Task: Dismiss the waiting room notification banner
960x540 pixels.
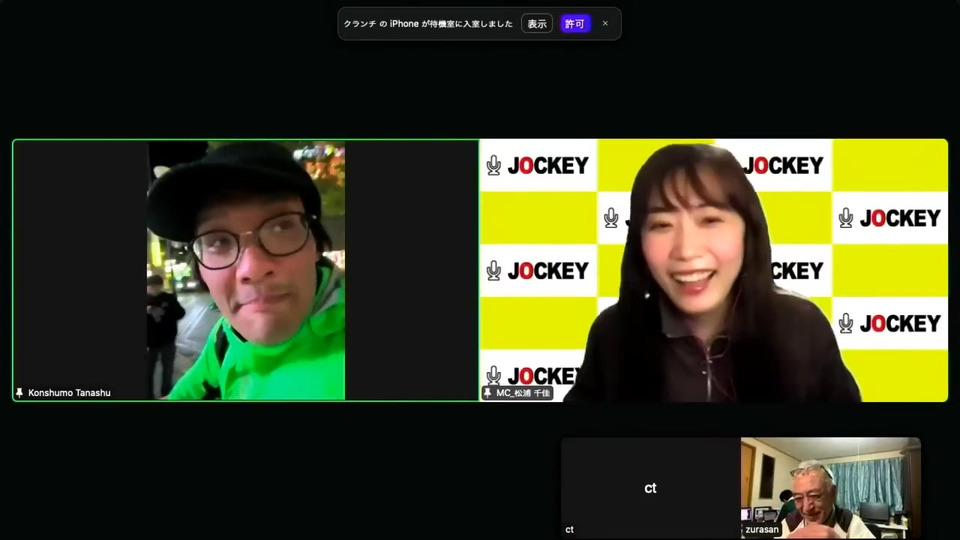Action: (x=605, y=23)
